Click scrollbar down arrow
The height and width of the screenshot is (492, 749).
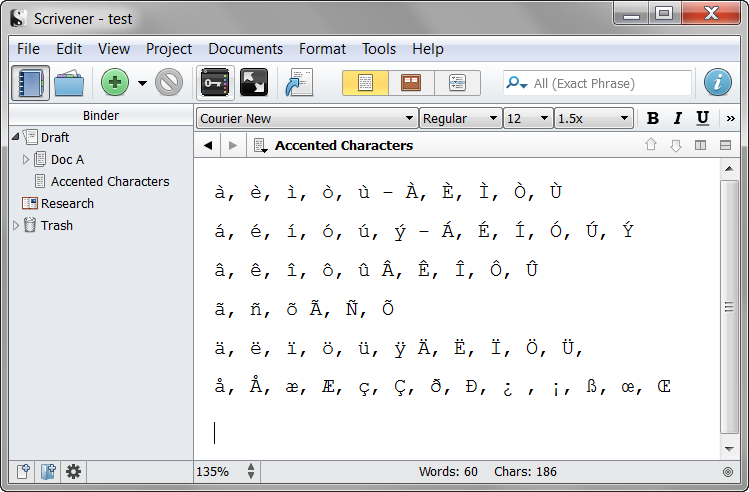(x=729, y=449)
